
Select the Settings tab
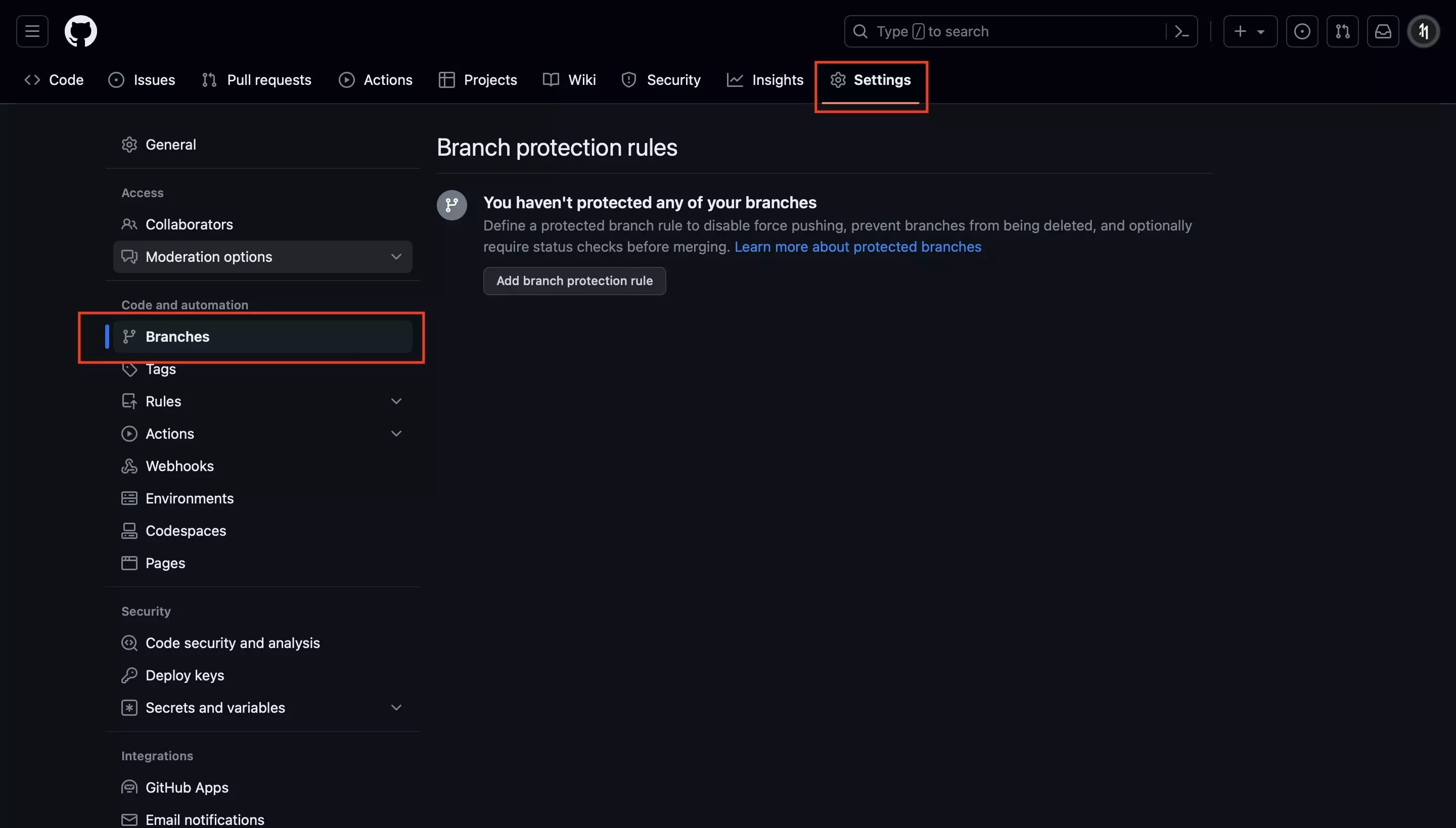(x=871, y=80)
